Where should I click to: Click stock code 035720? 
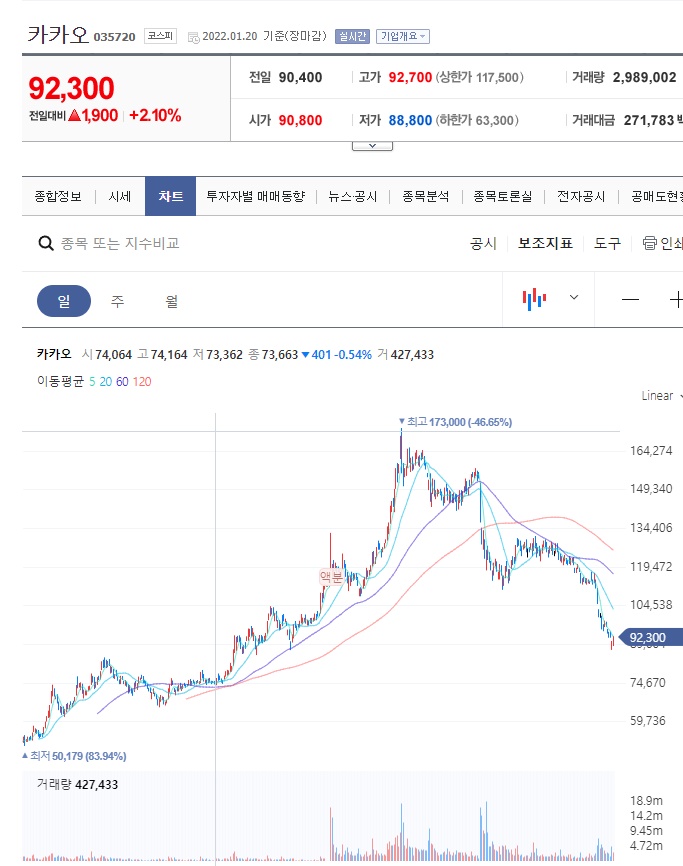(x=114, y=37)
